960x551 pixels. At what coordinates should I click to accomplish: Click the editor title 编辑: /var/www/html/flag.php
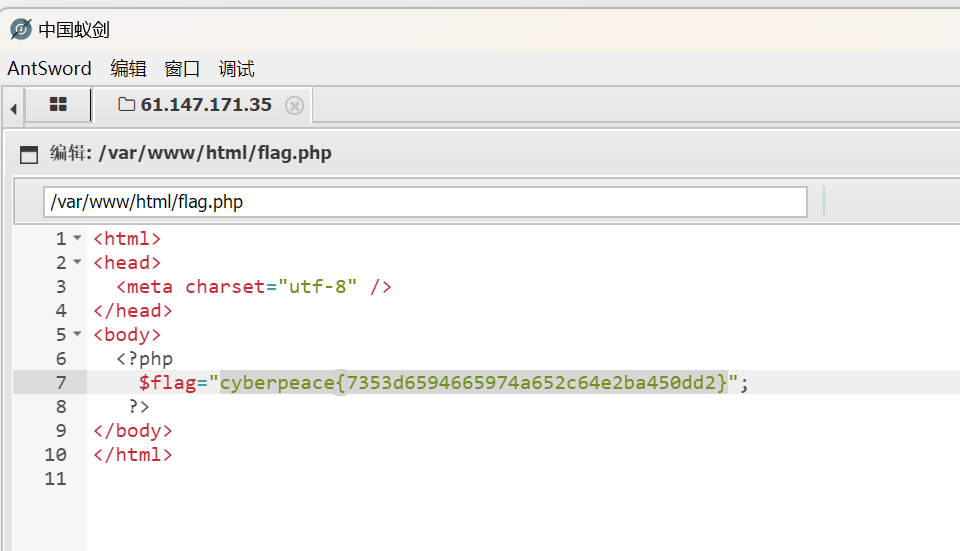tap(190, 153)
